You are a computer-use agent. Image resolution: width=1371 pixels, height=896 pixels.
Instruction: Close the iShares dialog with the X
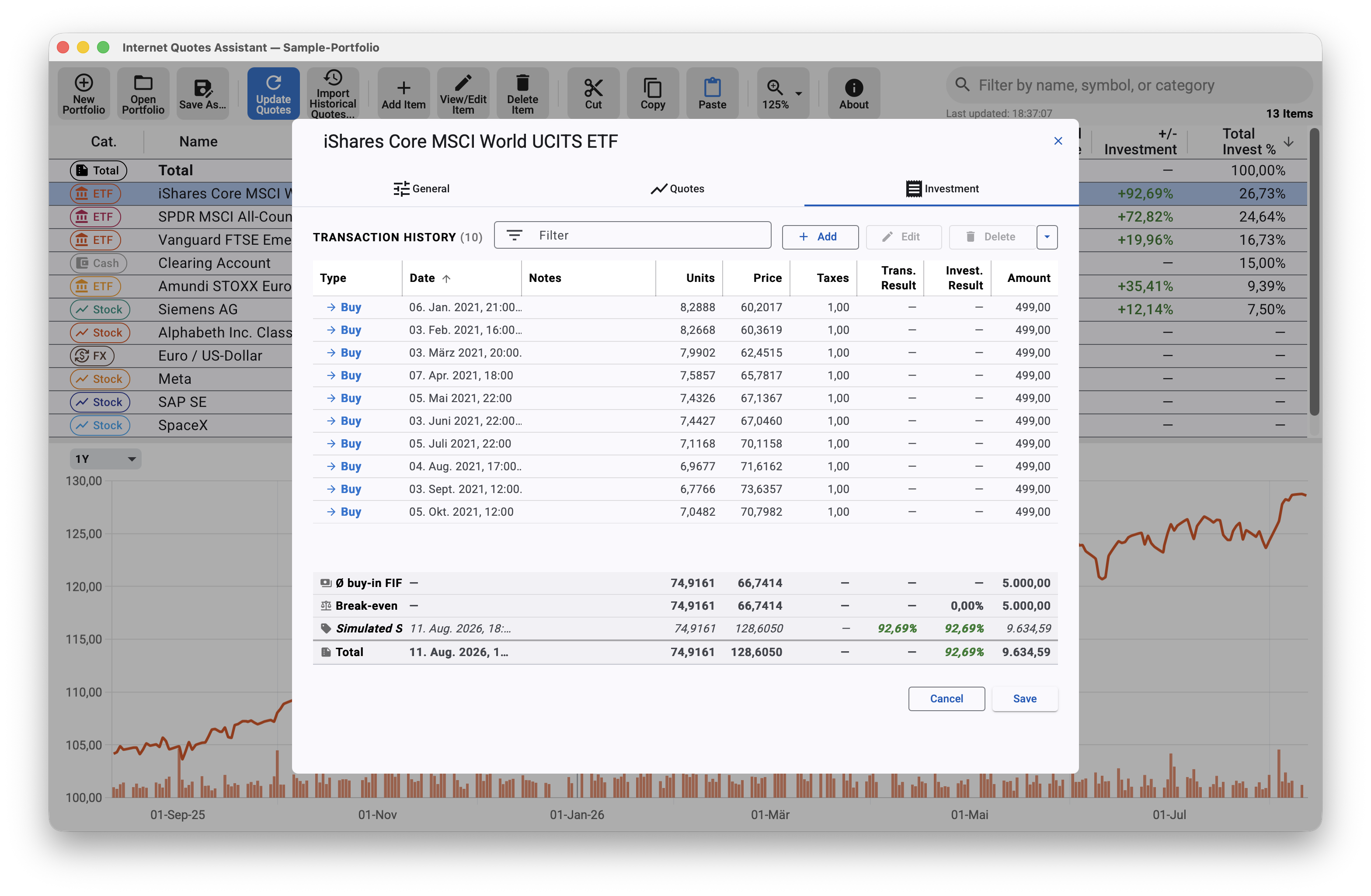(1058, 141)
